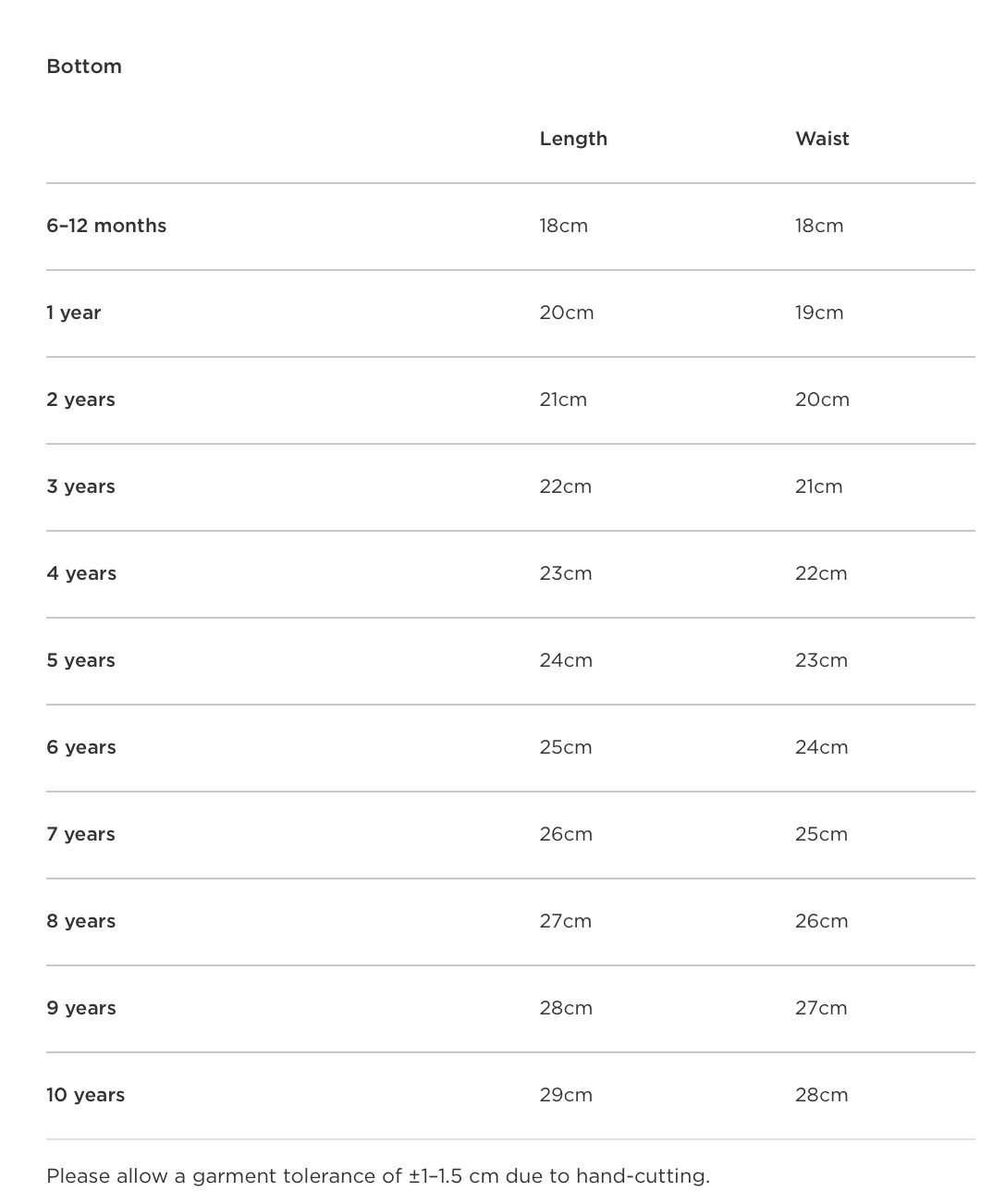Click the garment tolerance note text
This screenshot has width=993, height=1204.
coord(378,1176)
